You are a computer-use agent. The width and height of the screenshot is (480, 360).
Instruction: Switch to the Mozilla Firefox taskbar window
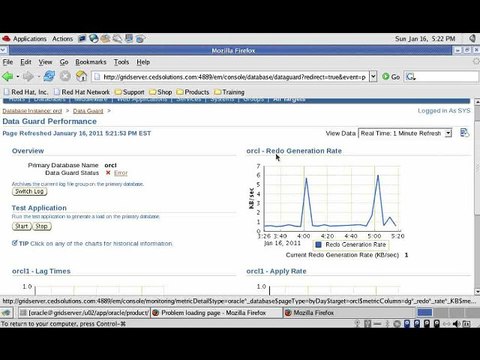coord(348,313)
